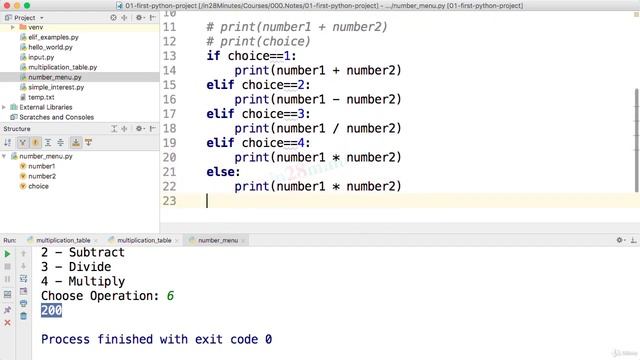Open Structure panel settings gear
This screenshot has height=360, width=640.
click(x=140, y=129)
